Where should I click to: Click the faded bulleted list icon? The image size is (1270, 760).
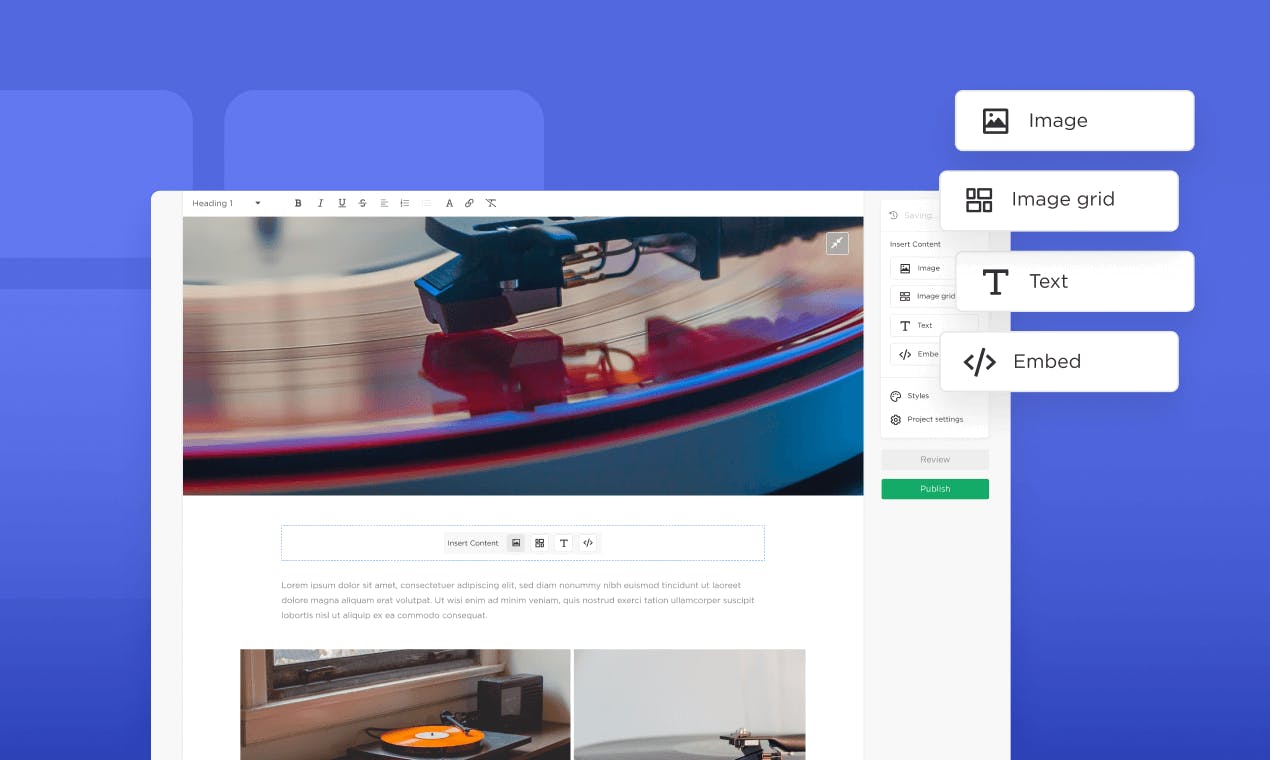pos(426,203)
